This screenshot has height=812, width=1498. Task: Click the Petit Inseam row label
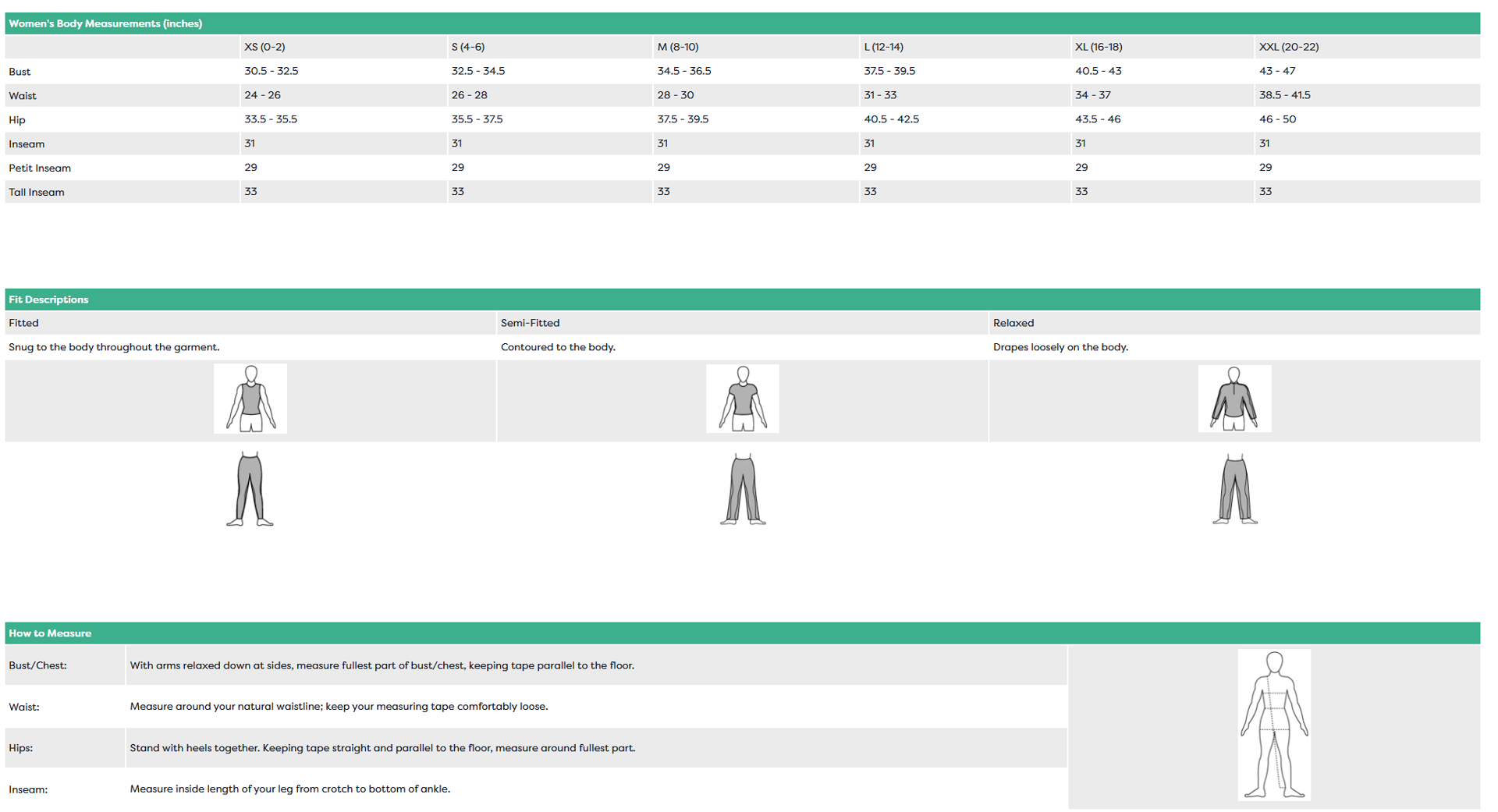point(40,168)
